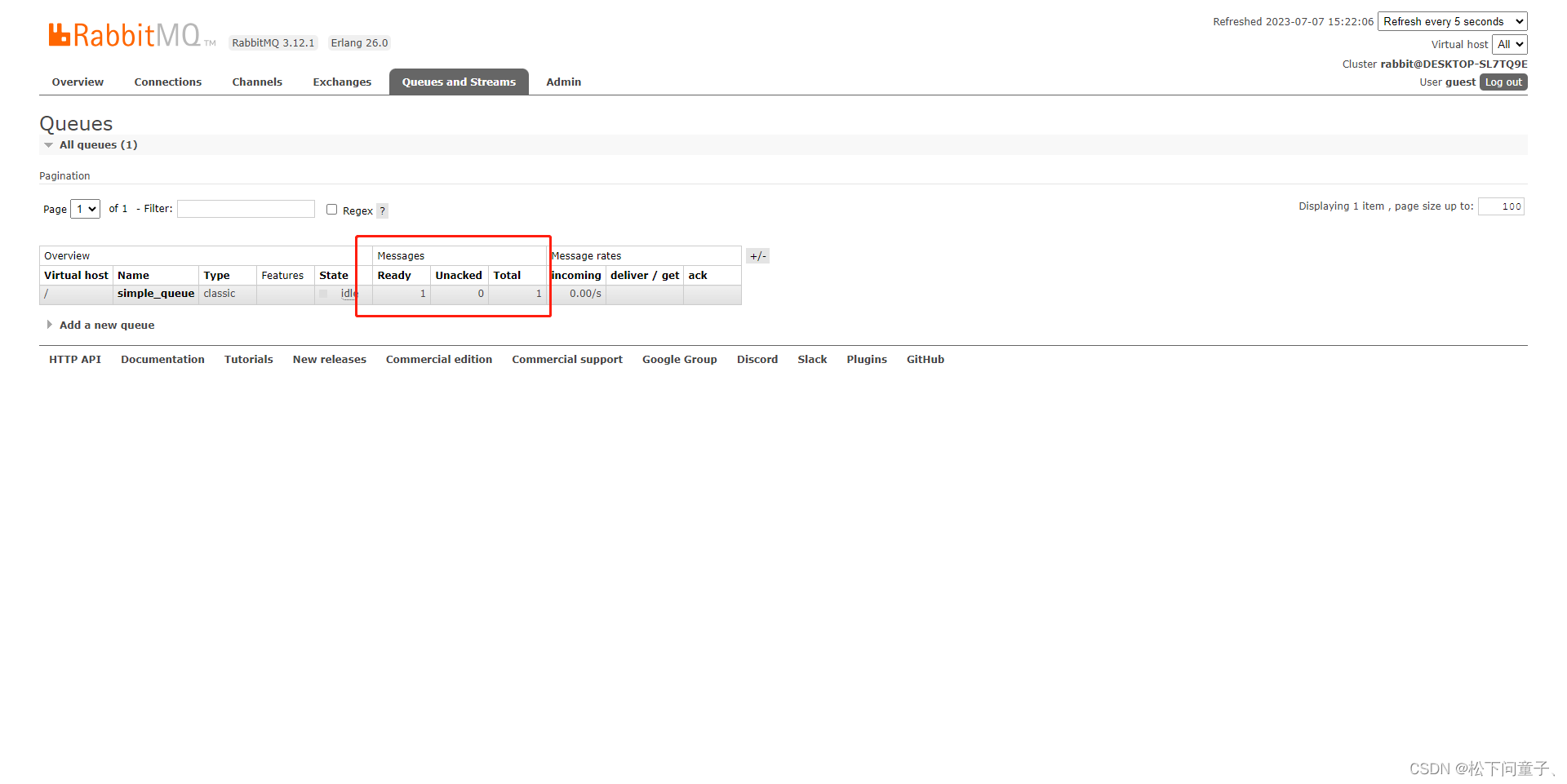The height and width of the screenshot is (784, 1567).
Task: Sort by the deliver / get column
Action: click(x=645, y=276)
